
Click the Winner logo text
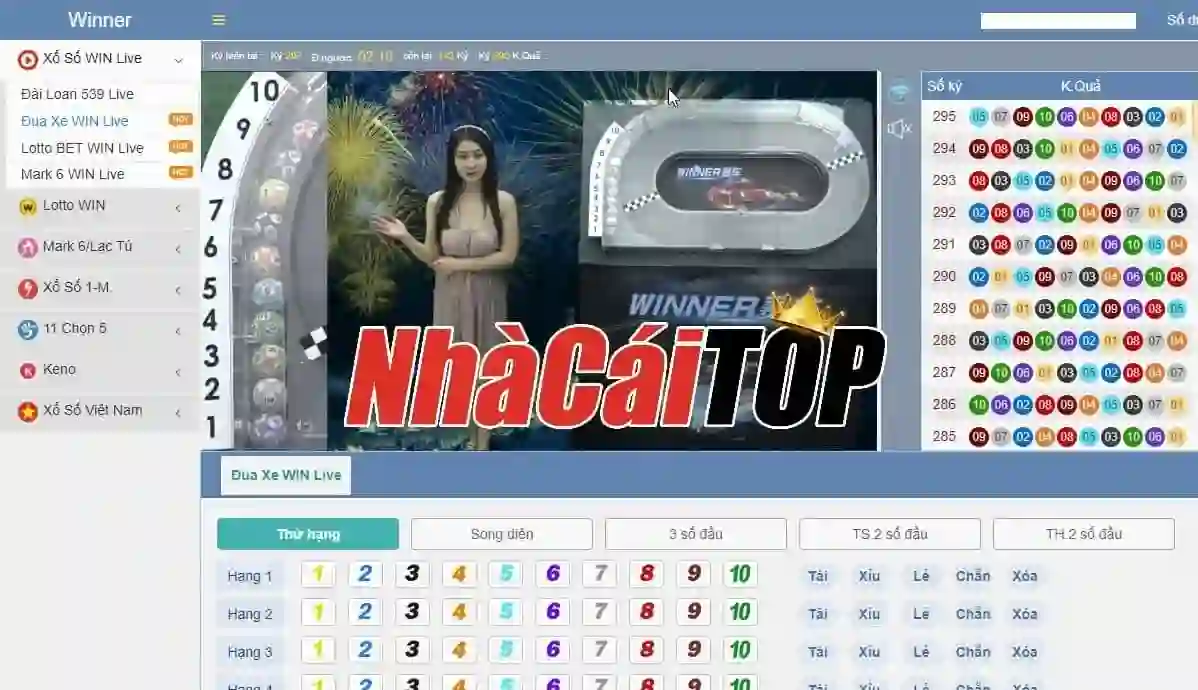[x=99, y=20]
